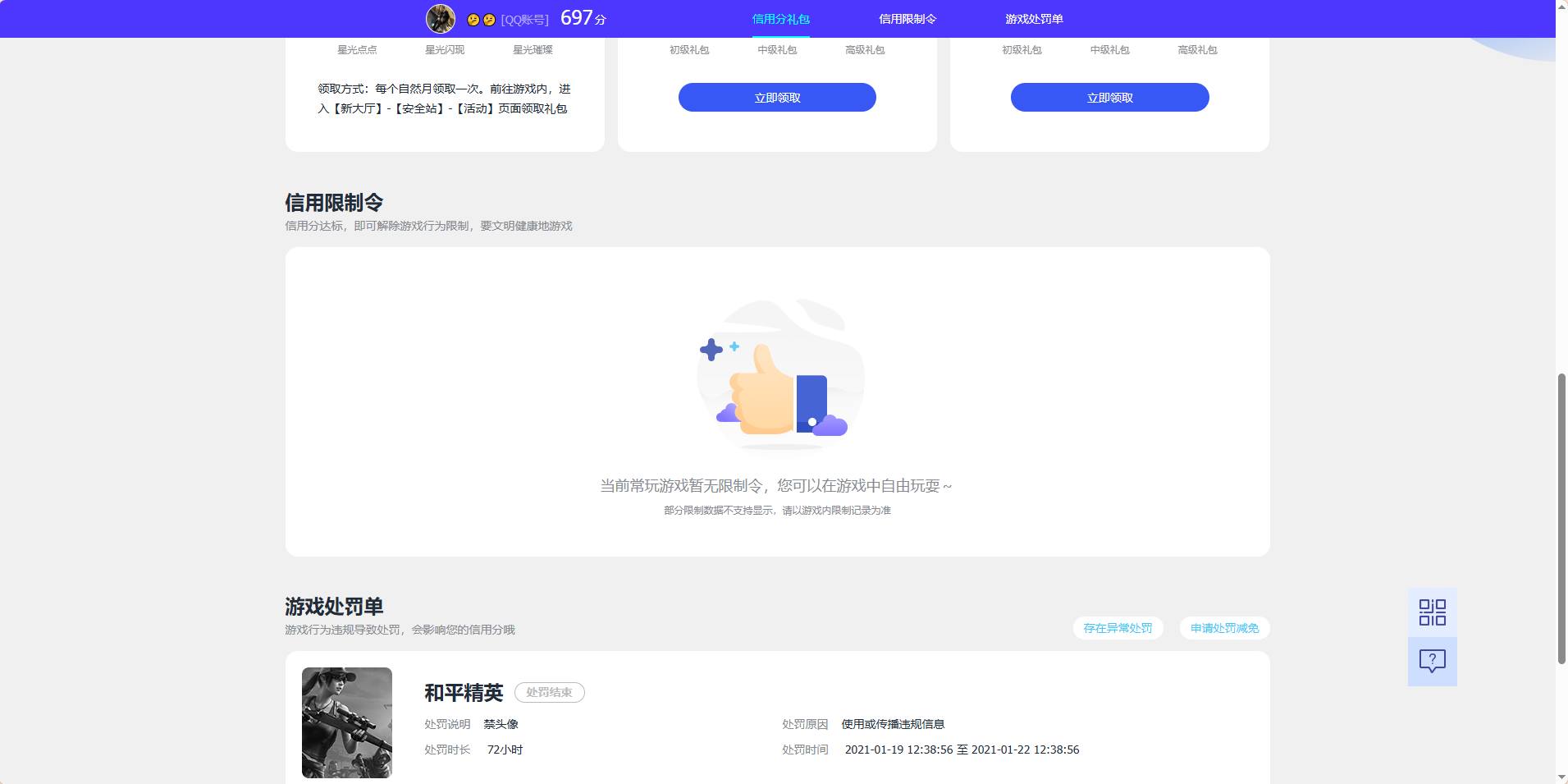Open the help question-mark chat icon
The height and width of the screenshot is (784, 1568).
(x=1432, y=662)
